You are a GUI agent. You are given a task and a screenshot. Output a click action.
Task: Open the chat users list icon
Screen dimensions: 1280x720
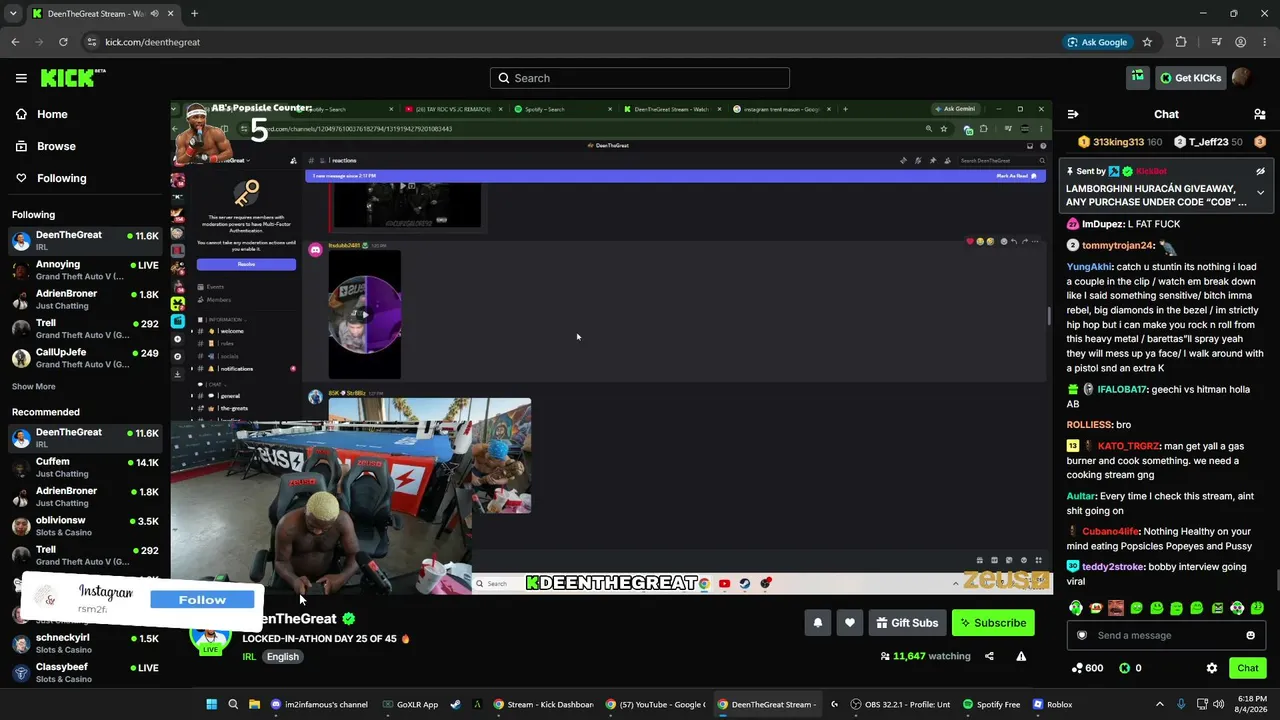pos(1259,114)
